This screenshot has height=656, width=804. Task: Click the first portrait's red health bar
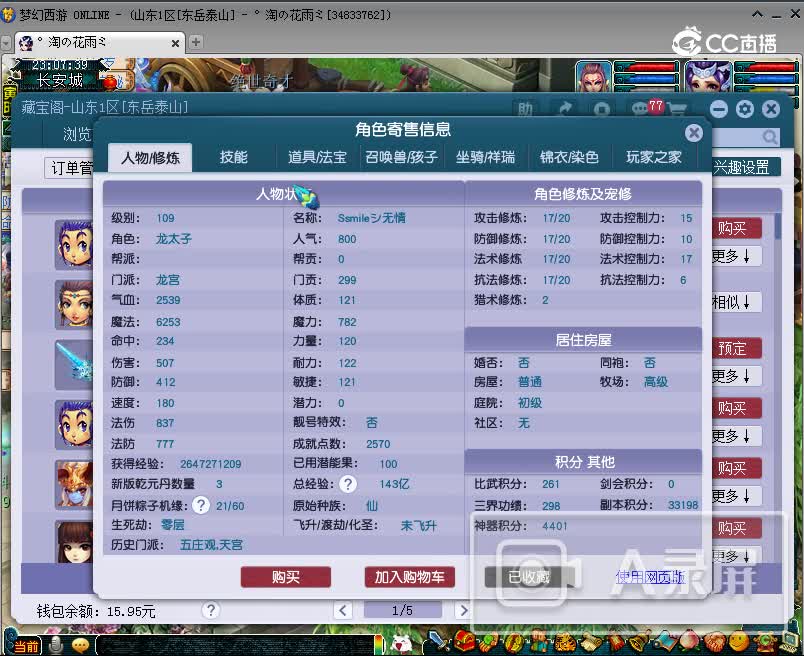[648, 67]
